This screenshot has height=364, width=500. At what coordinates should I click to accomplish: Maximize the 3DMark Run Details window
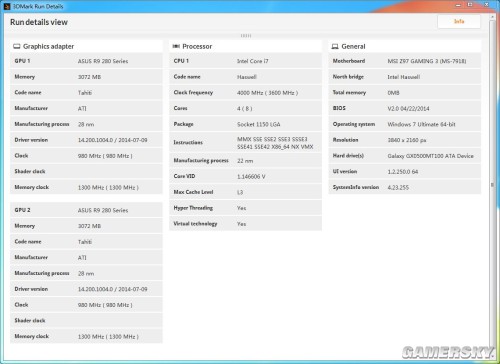pos(470,5)
